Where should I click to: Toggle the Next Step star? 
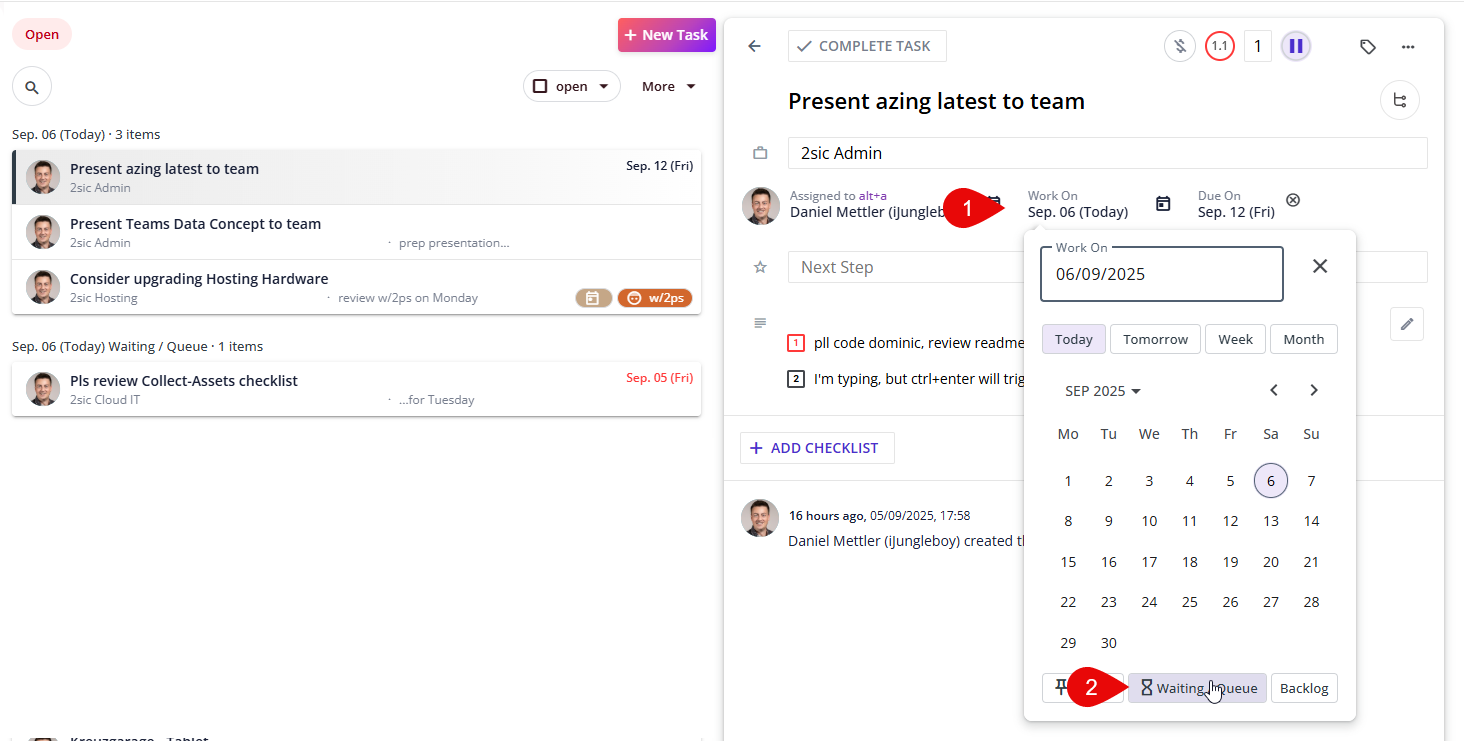tap(760, 267)
